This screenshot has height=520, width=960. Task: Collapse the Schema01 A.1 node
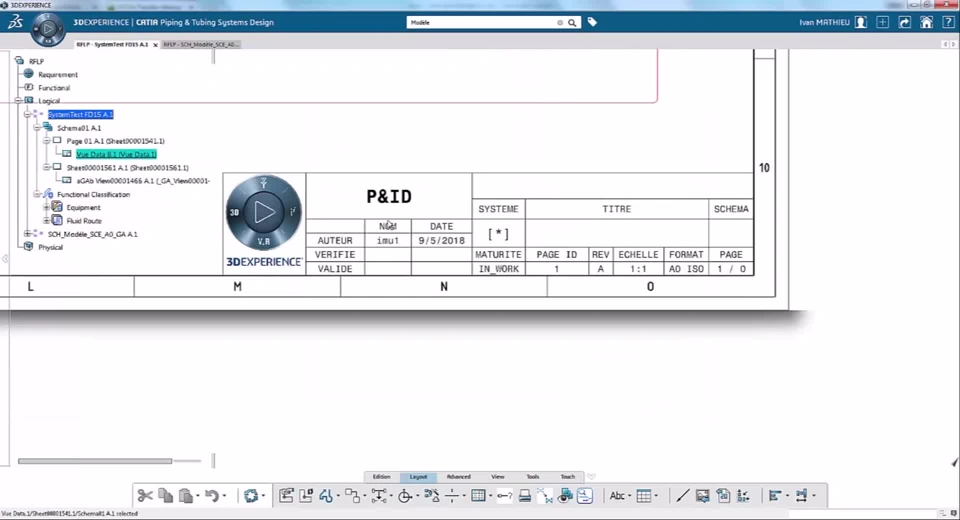37,128
